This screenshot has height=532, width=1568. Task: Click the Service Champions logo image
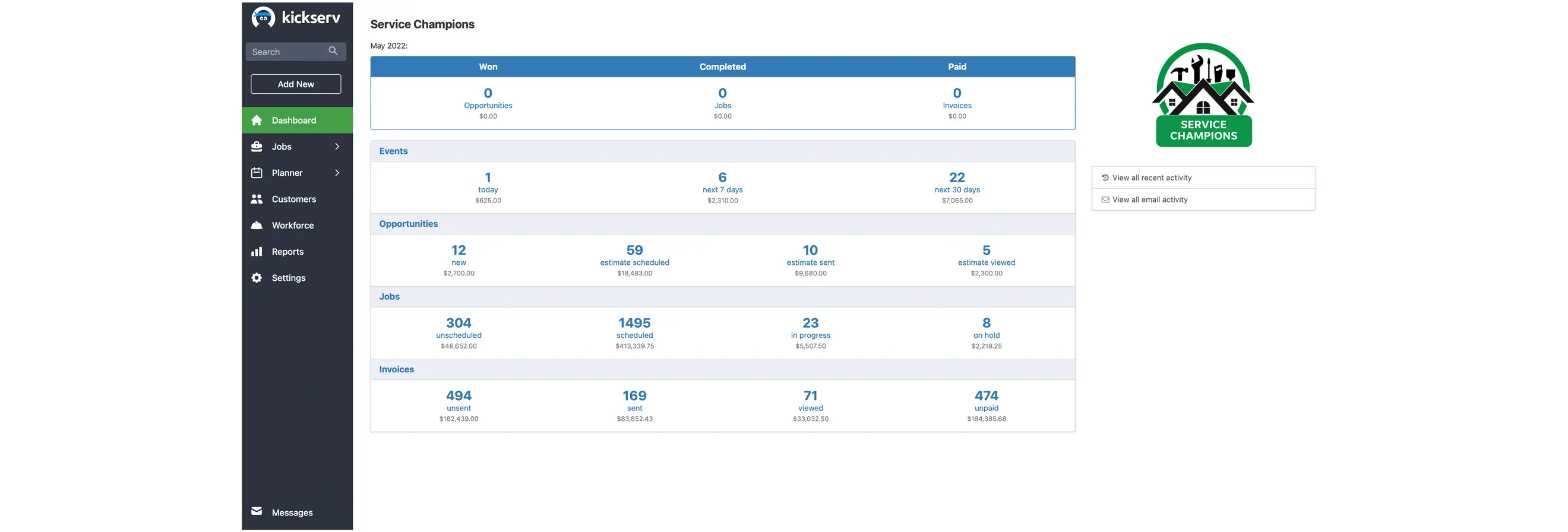1203,94
